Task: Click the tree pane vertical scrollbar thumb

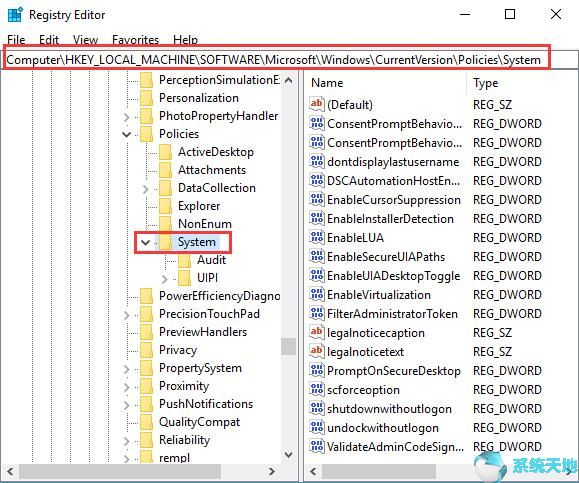Action: [288, 346]
